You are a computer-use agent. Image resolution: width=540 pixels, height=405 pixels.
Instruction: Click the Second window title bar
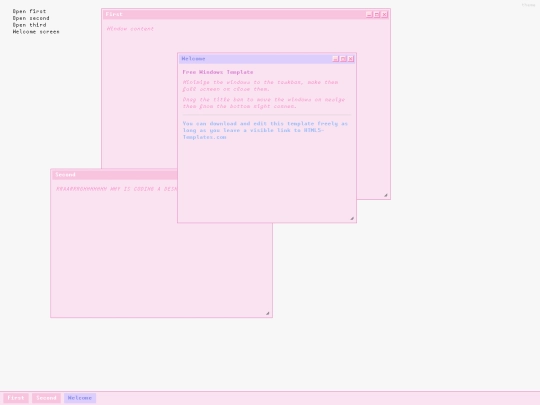(x=115, y=175)
